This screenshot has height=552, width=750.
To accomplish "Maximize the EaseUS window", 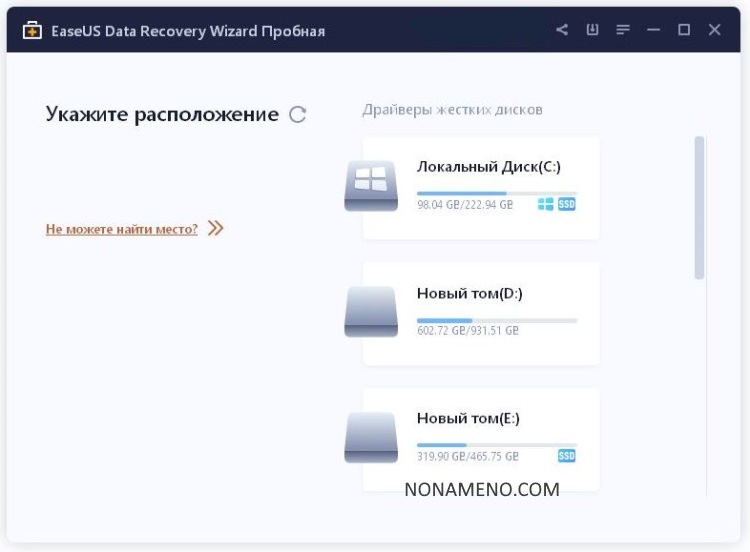I will click(684, 30).
